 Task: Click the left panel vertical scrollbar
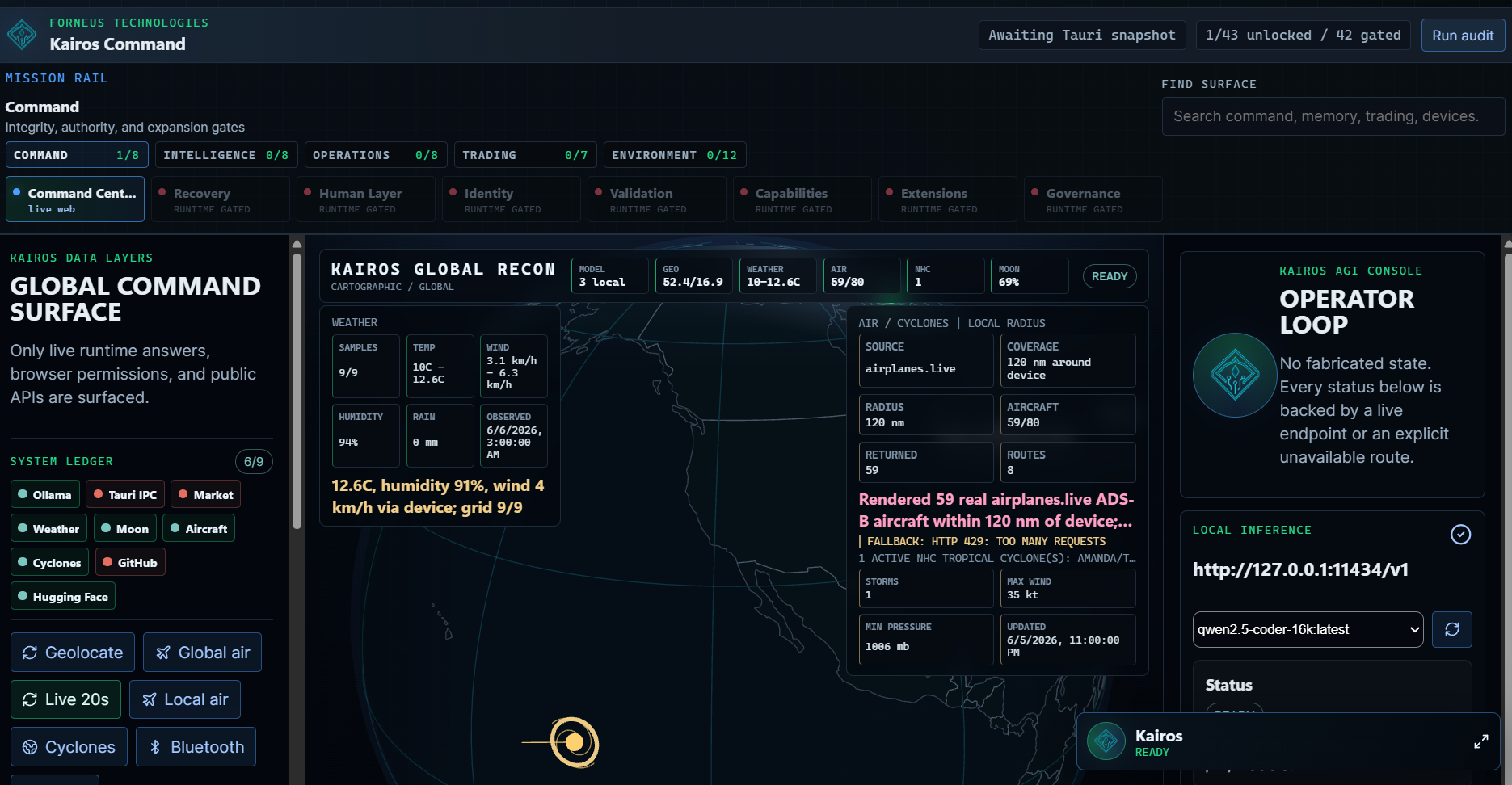point(297,392)
